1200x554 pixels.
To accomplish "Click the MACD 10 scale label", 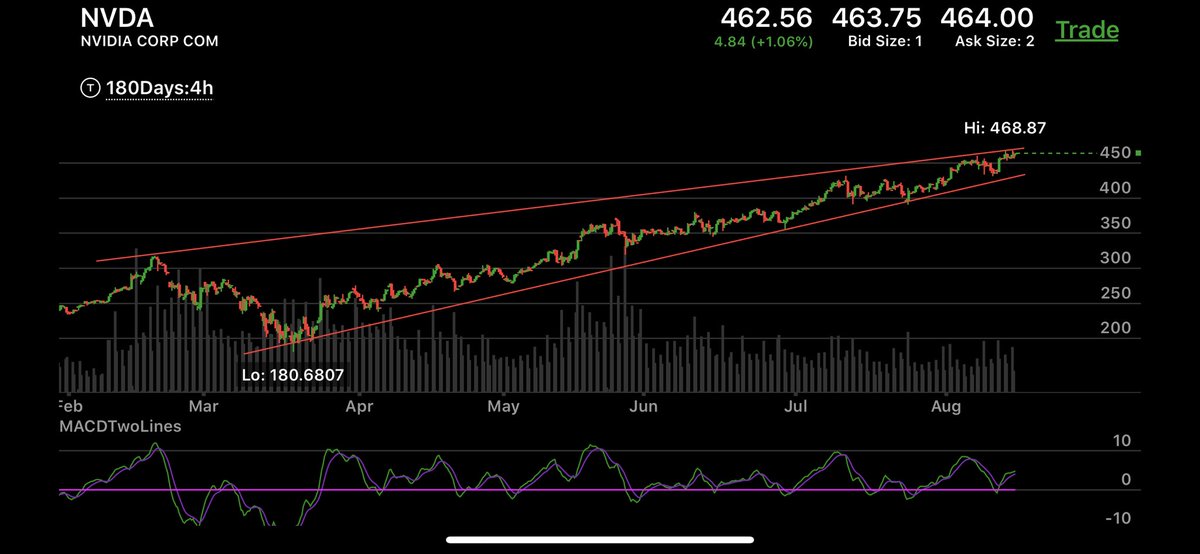I will [x=1124, y=441].
